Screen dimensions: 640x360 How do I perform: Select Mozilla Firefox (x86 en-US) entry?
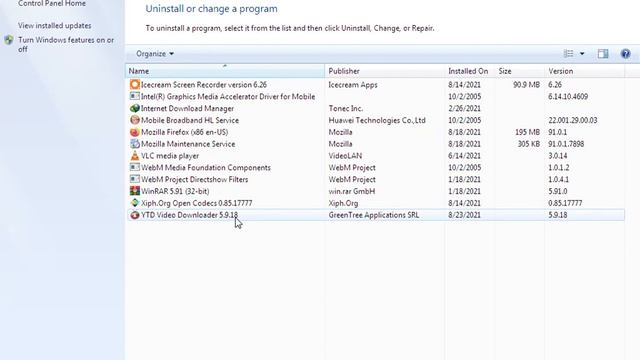click(184, 132)
